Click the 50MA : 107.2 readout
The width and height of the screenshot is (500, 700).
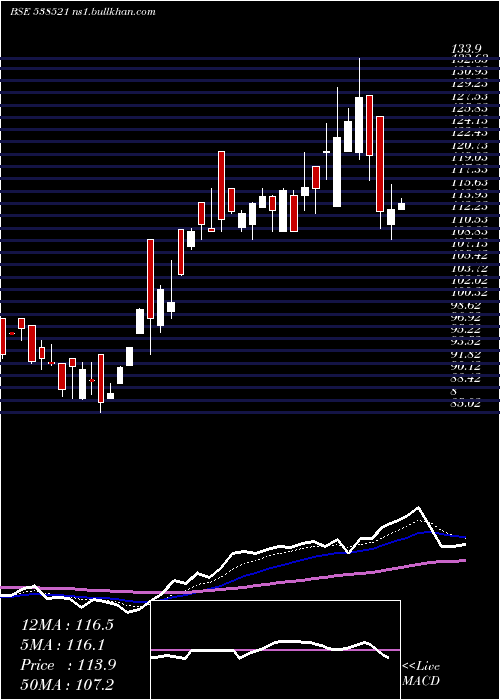click(x=67, y=685)
